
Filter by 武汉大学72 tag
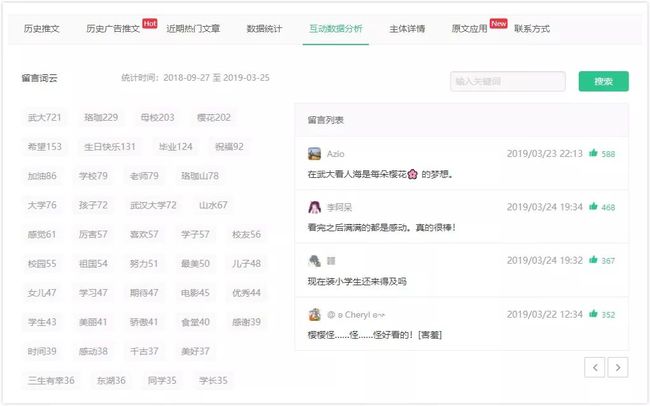(x=153, y=205)
